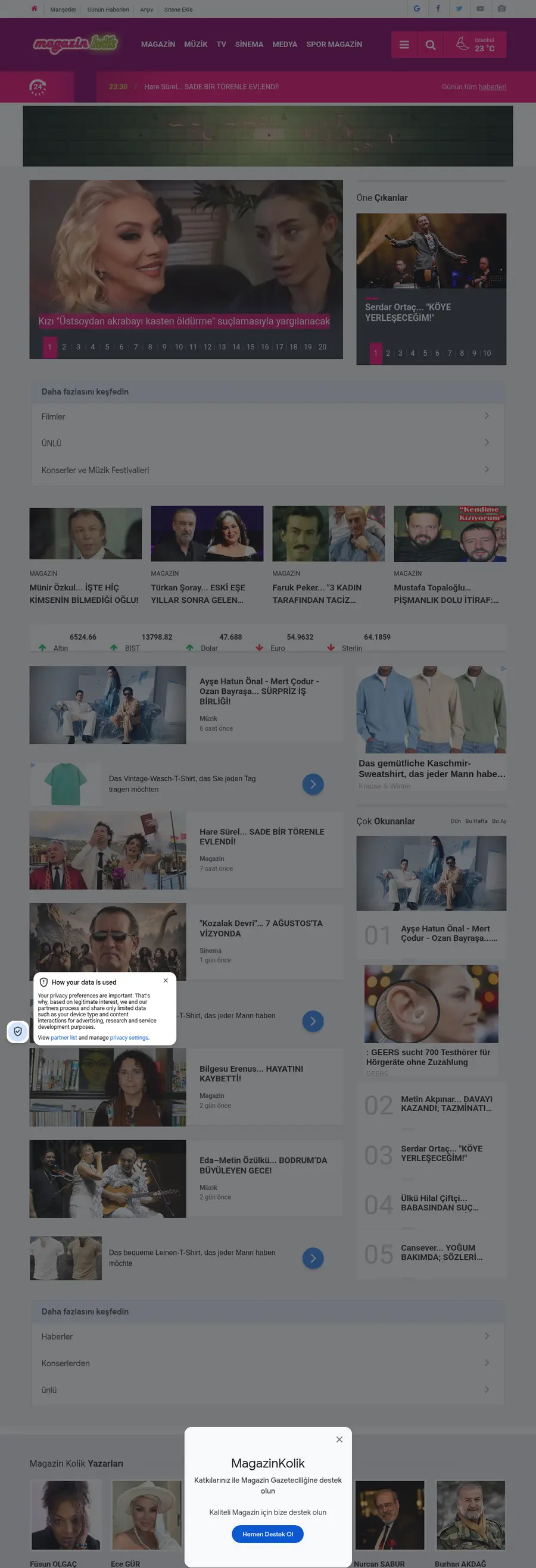The image size is (536, 1568).
Task: Click the search magnifier icon
Action: (x=431, y=45)
